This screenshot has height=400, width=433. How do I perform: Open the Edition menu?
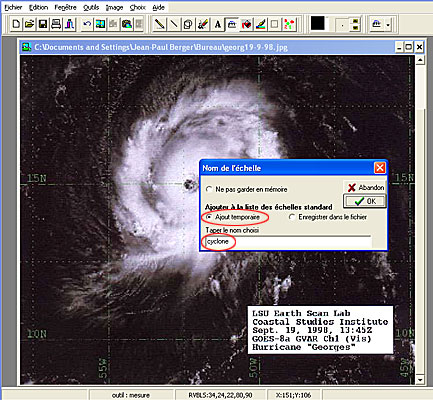pyautogui.click(x=38, y=7)
